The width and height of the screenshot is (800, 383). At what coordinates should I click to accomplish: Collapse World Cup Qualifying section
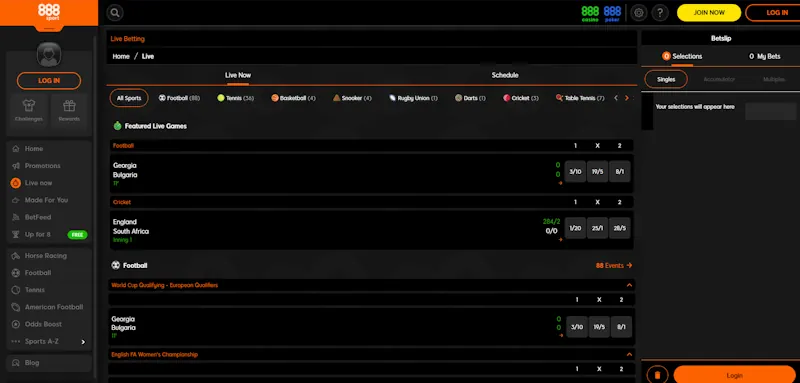(629, 285)
